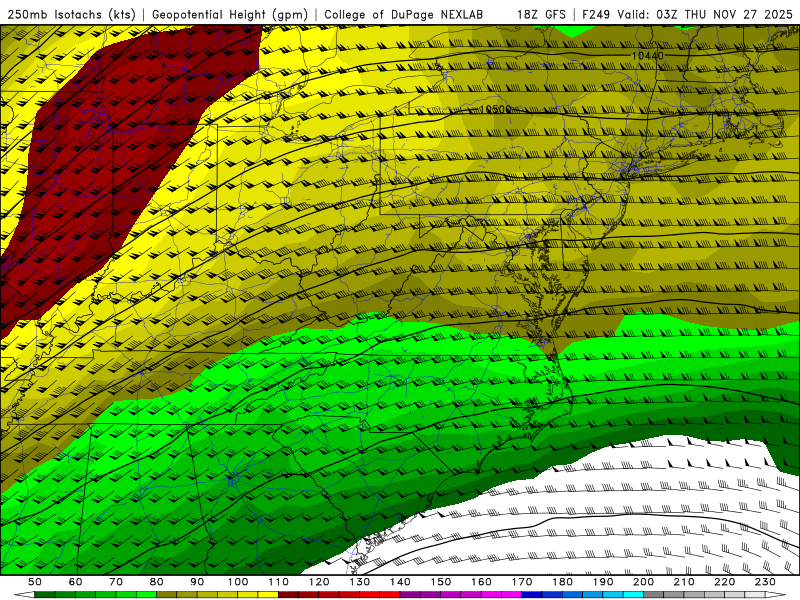Click the 230 value on the color scale
Screen dimensions: 800x600
click(x=765, y=582)
